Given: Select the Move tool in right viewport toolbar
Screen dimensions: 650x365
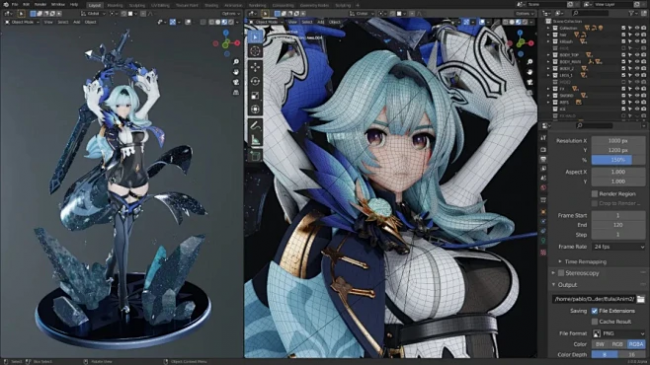Looking at the screenshot, I should pos(255,67).
